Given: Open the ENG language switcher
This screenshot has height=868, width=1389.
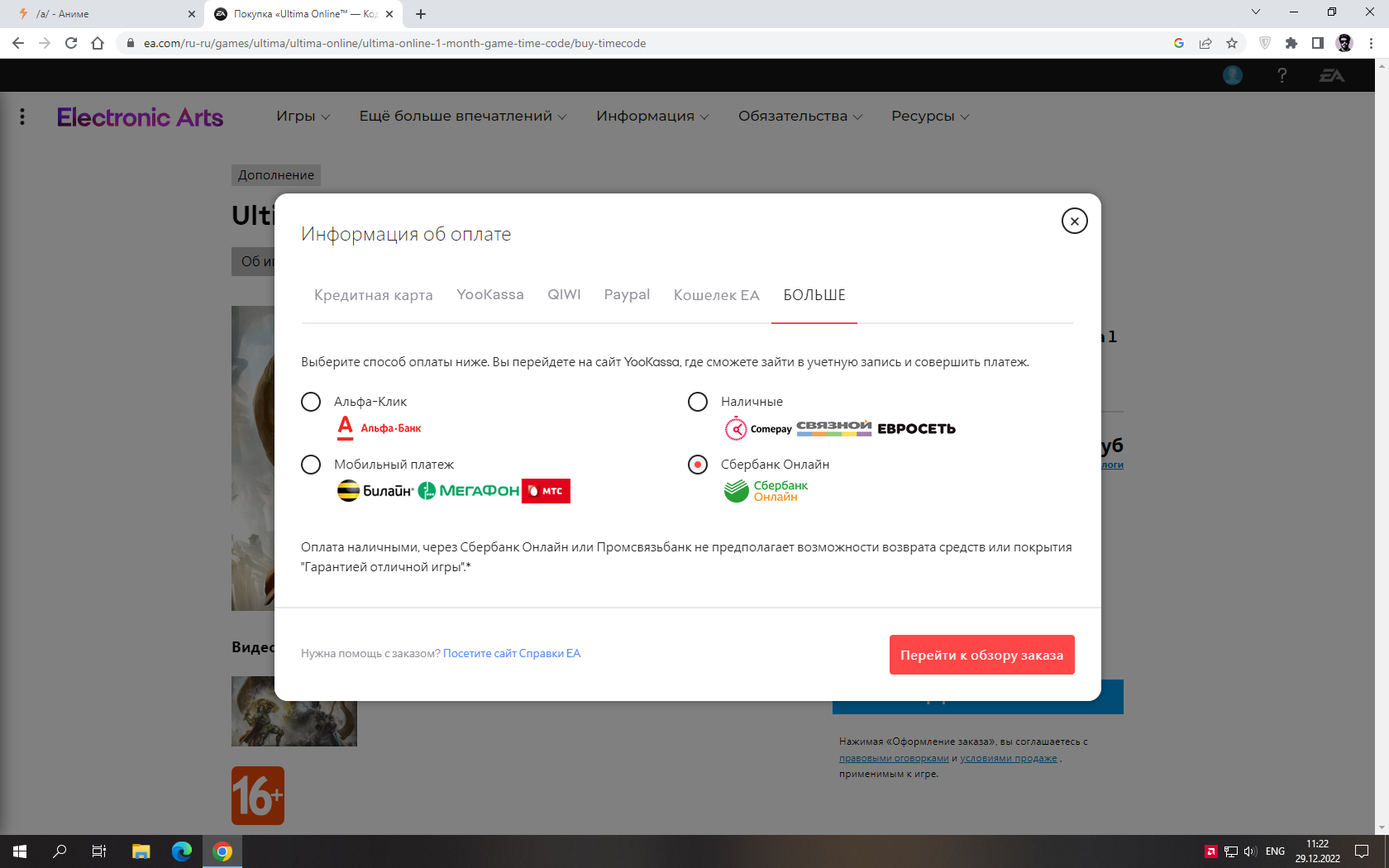Looking at the screenshot, I should [x=1275, y=851].
